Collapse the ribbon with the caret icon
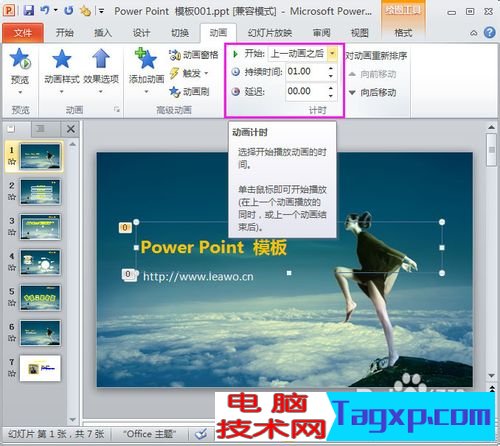The width and height of the screenshot is (500, 446). [474, 33]
